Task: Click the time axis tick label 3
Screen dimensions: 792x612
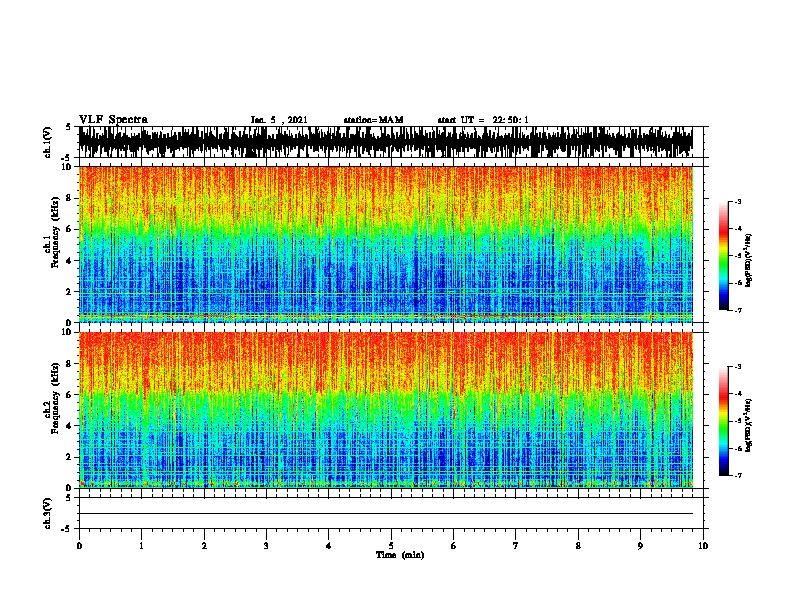Action: tap(266, 545)
